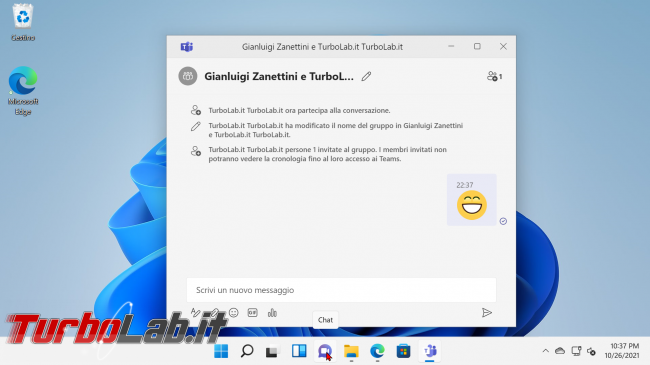Click the OneDrive cloud tray icon
This screenshot has height=365, width=650.
click(x=560, y=351)
